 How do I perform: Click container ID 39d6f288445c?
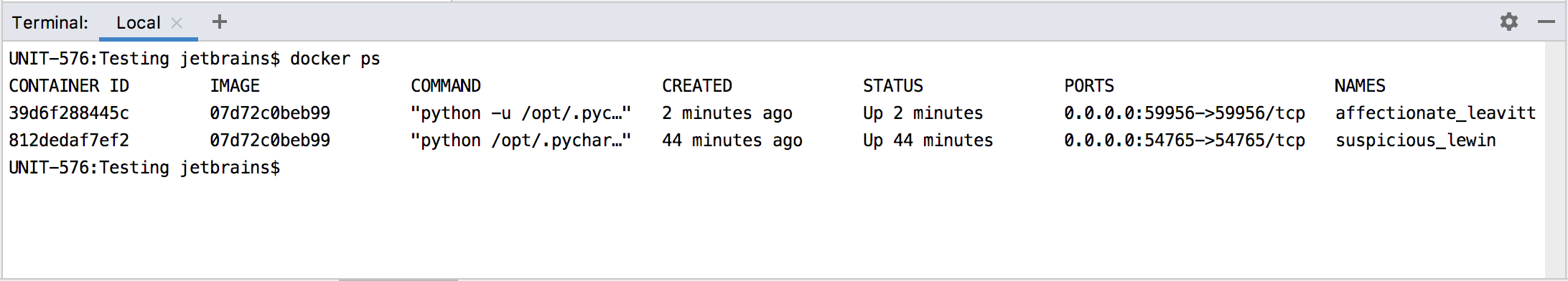click(x=69, y=113)
